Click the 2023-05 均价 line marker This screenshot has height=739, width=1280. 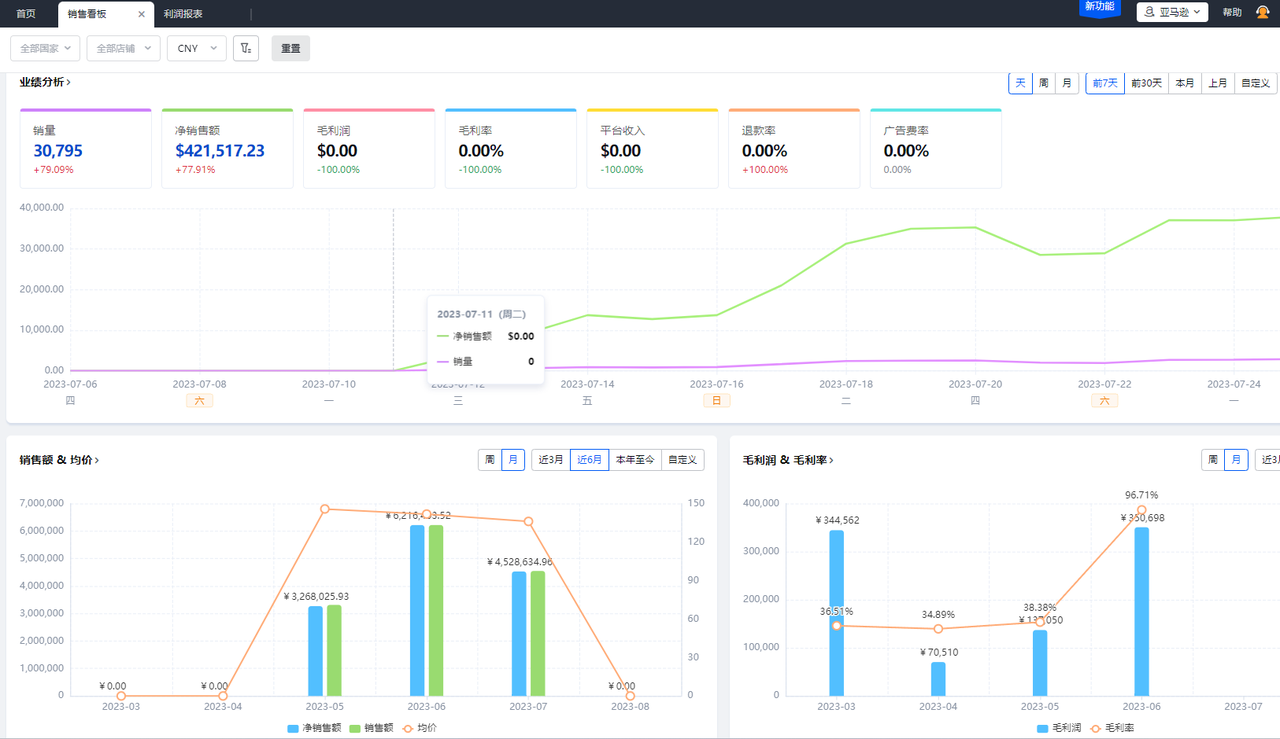(325, 509)
